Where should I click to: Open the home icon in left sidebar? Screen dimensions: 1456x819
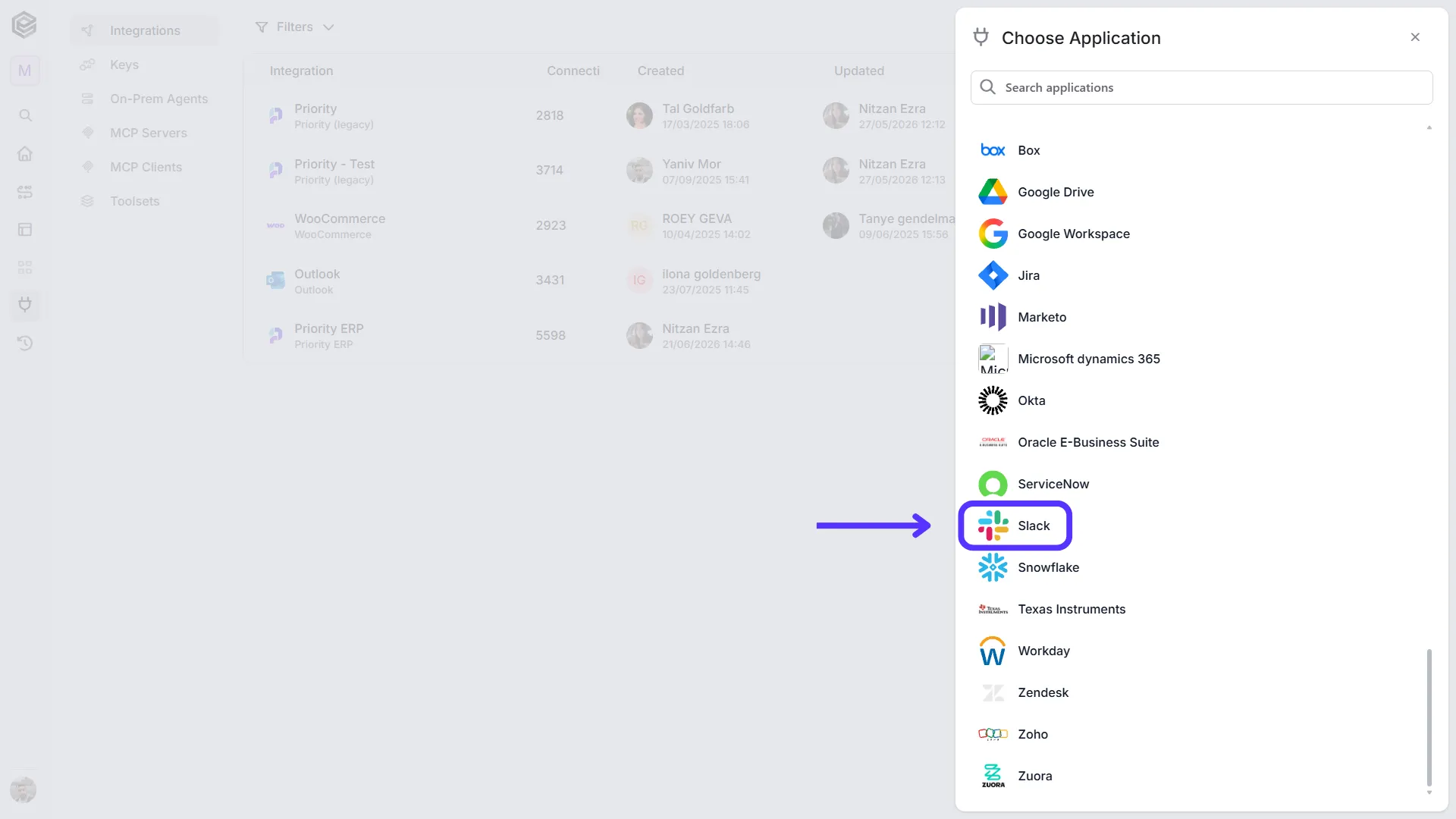25,153
